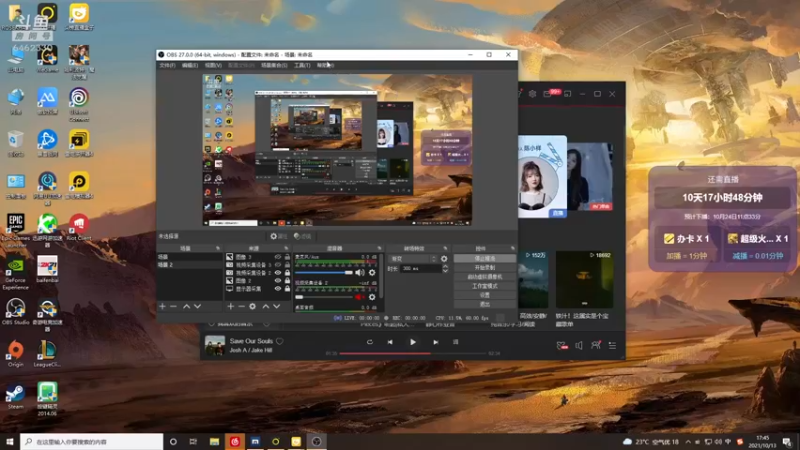Open source 滤镜 filters button
Viewport: 800px width, 450px height.
[303, 236]
